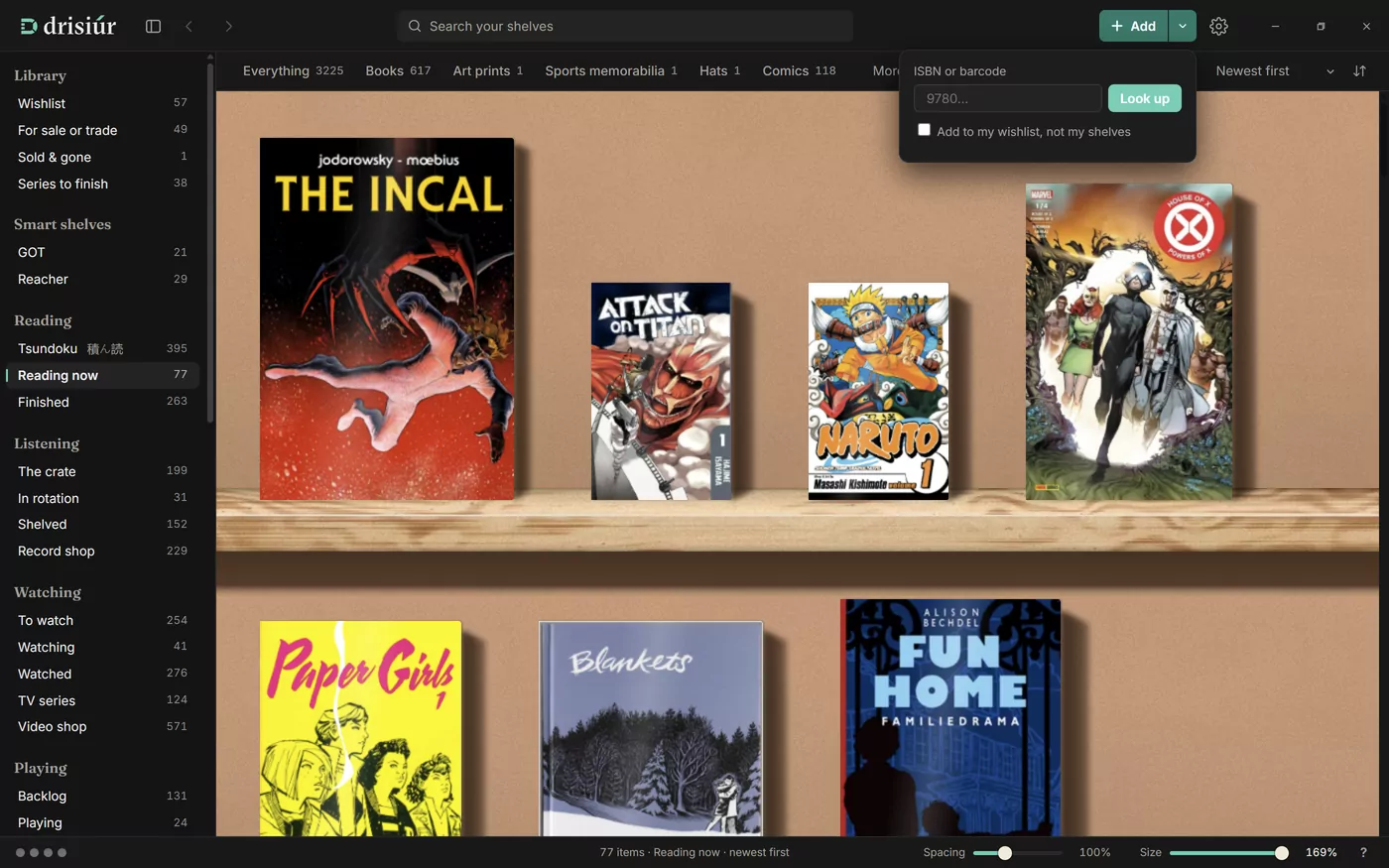Viewport: 1389px width, 868px height.
Task: Open the Newest first sort dropdown
Action: tap(1275, 70)
